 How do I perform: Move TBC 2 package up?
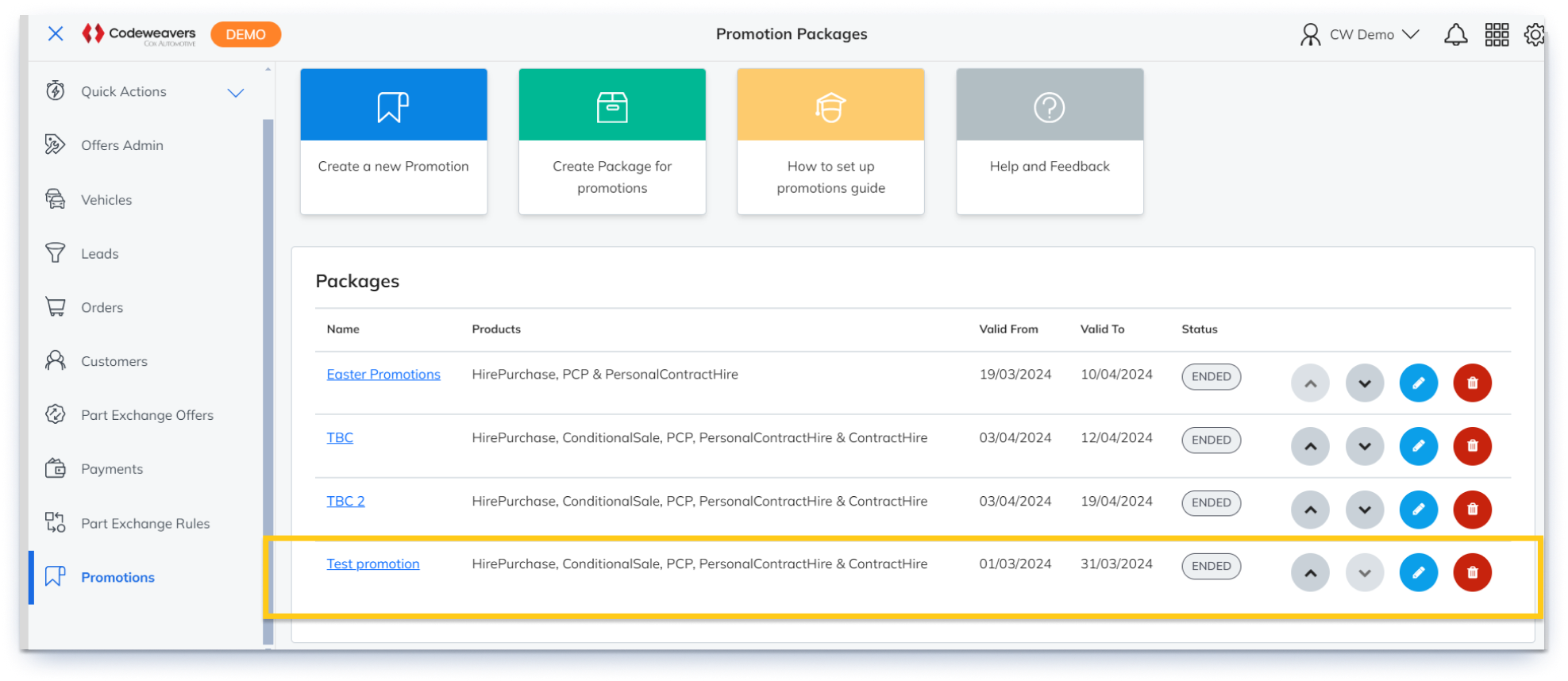[1310, 510]
